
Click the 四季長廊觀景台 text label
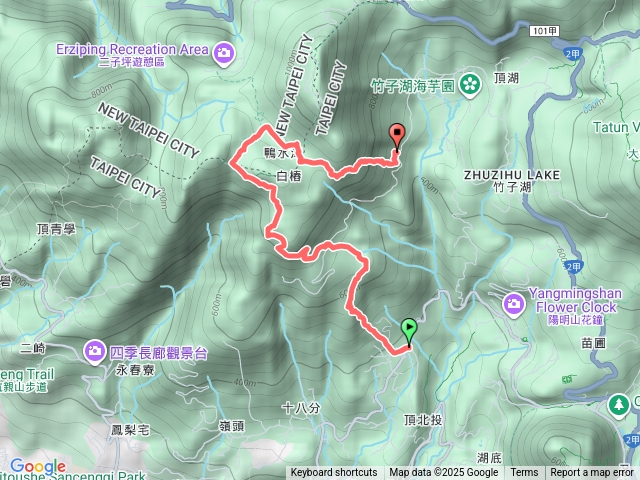coord(158,353)
